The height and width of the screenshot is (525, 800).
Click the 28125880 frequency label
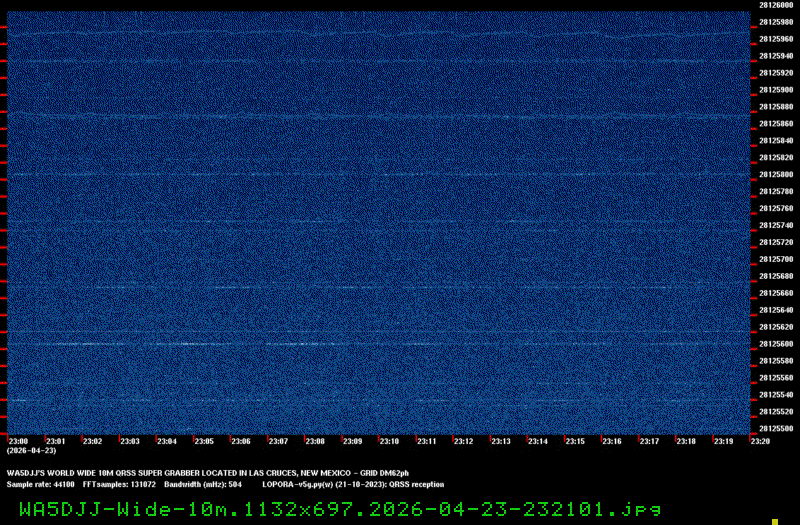776,107
